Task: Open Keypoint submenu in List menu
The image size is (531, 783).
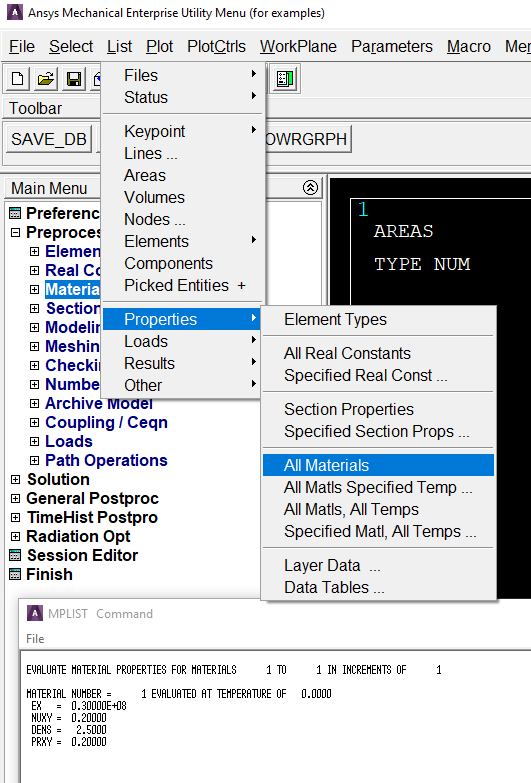Action: 183,131
